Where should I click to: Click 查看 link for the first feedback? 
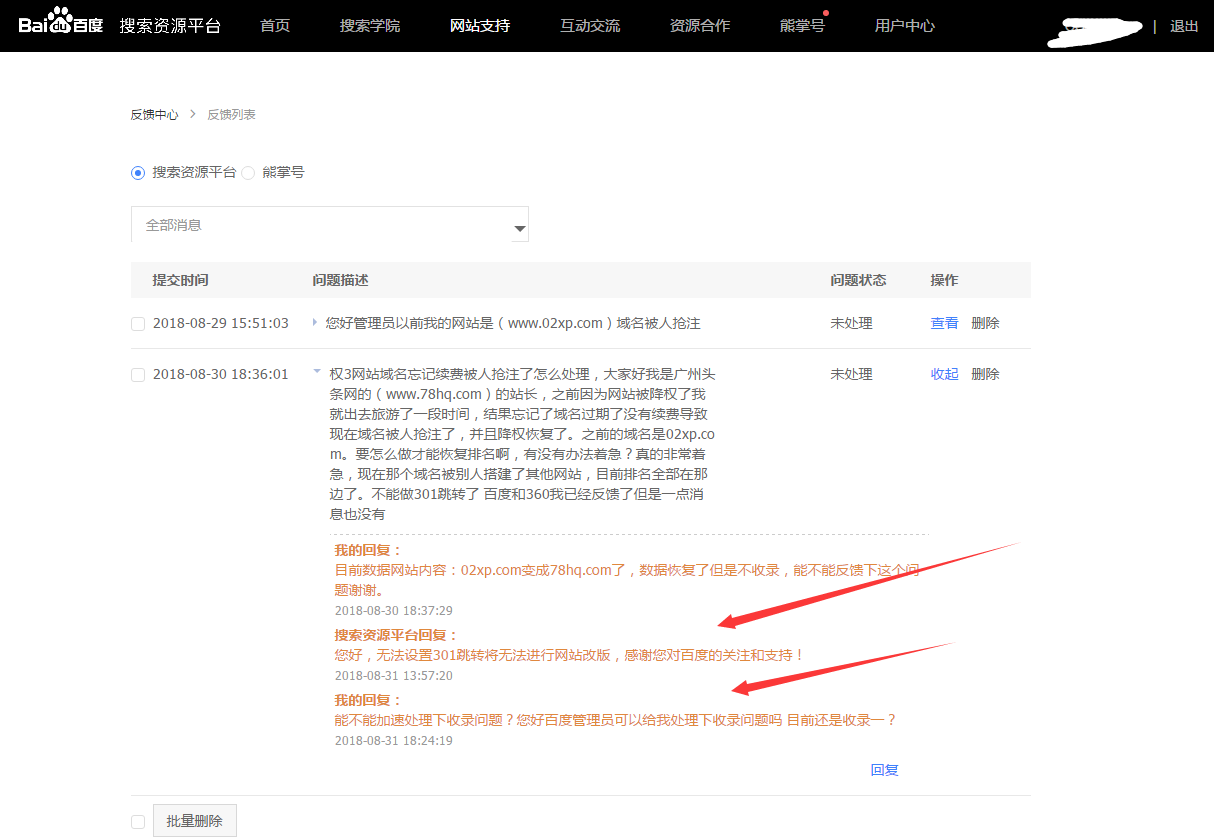pos(944,323)
